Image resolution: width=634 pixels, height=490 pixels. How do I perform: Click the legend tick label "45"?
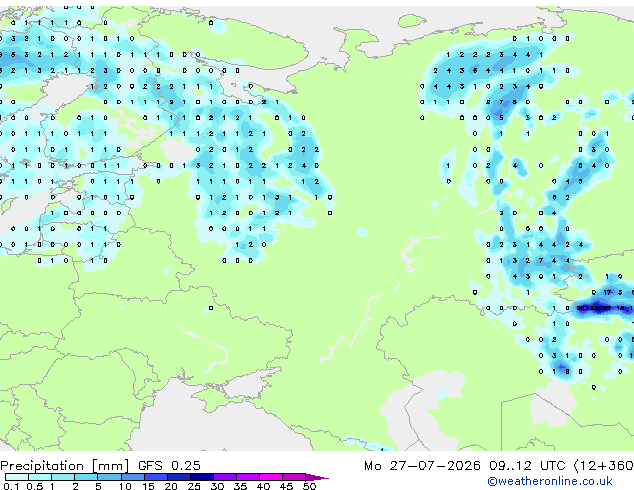point(286,486)
